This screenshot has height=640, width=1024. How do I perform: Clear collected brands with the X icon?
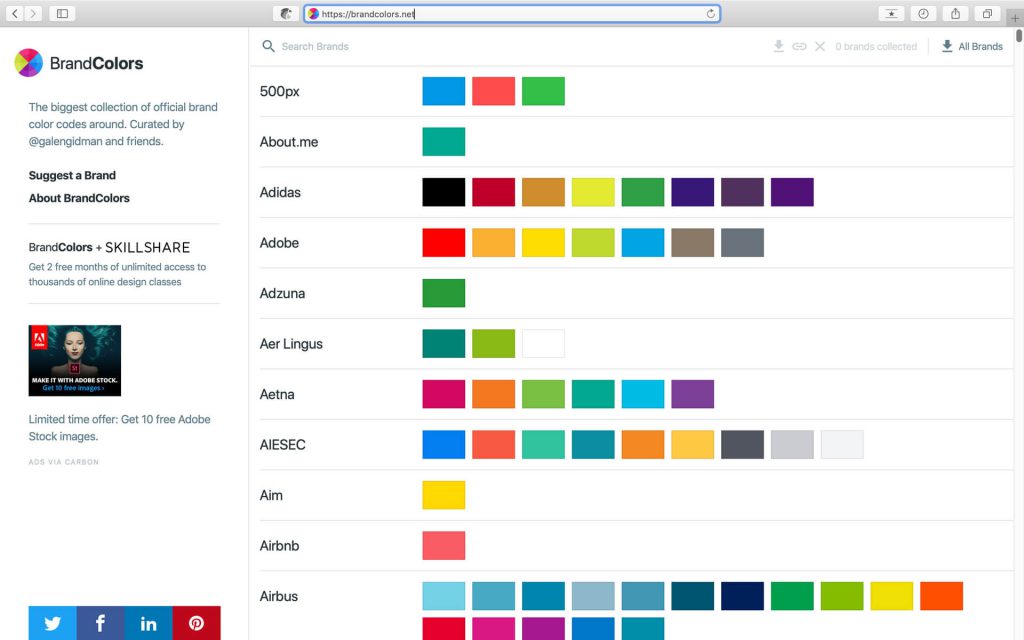820,46
